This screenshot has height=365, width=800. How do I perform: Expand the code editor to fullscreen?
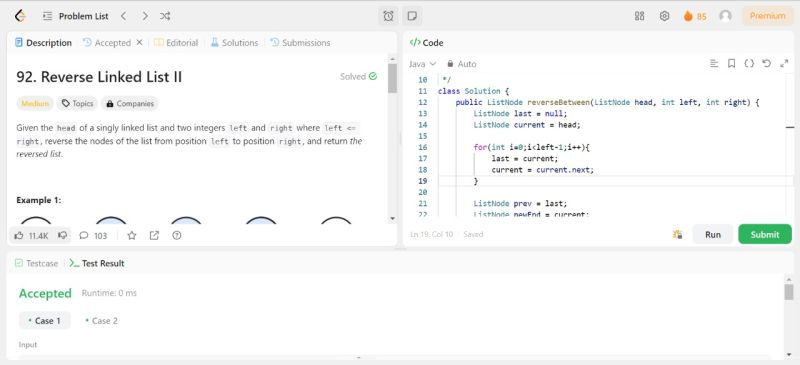[x=784, y=63]
